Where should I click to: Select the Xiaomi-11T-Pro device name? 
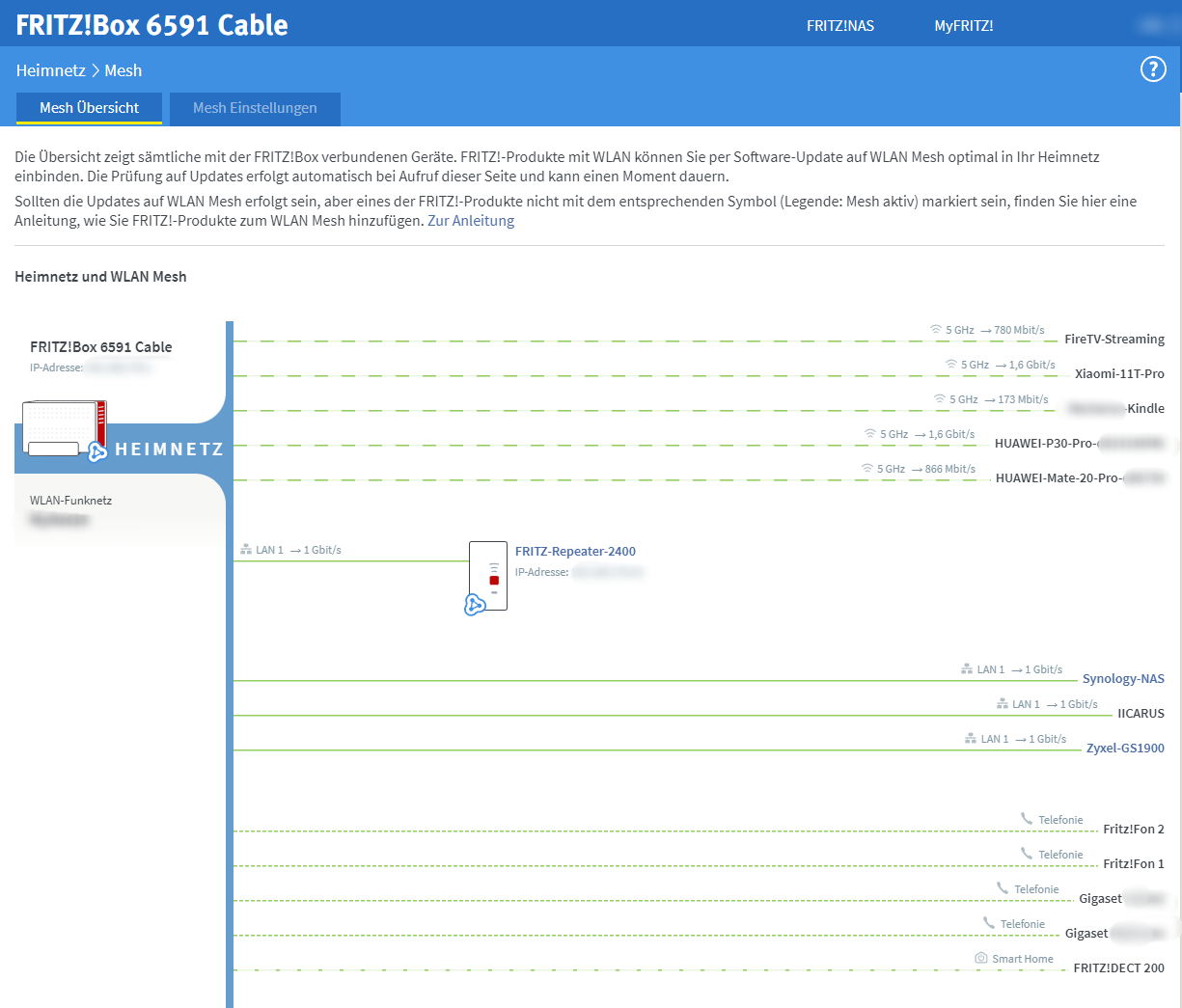1119,374
